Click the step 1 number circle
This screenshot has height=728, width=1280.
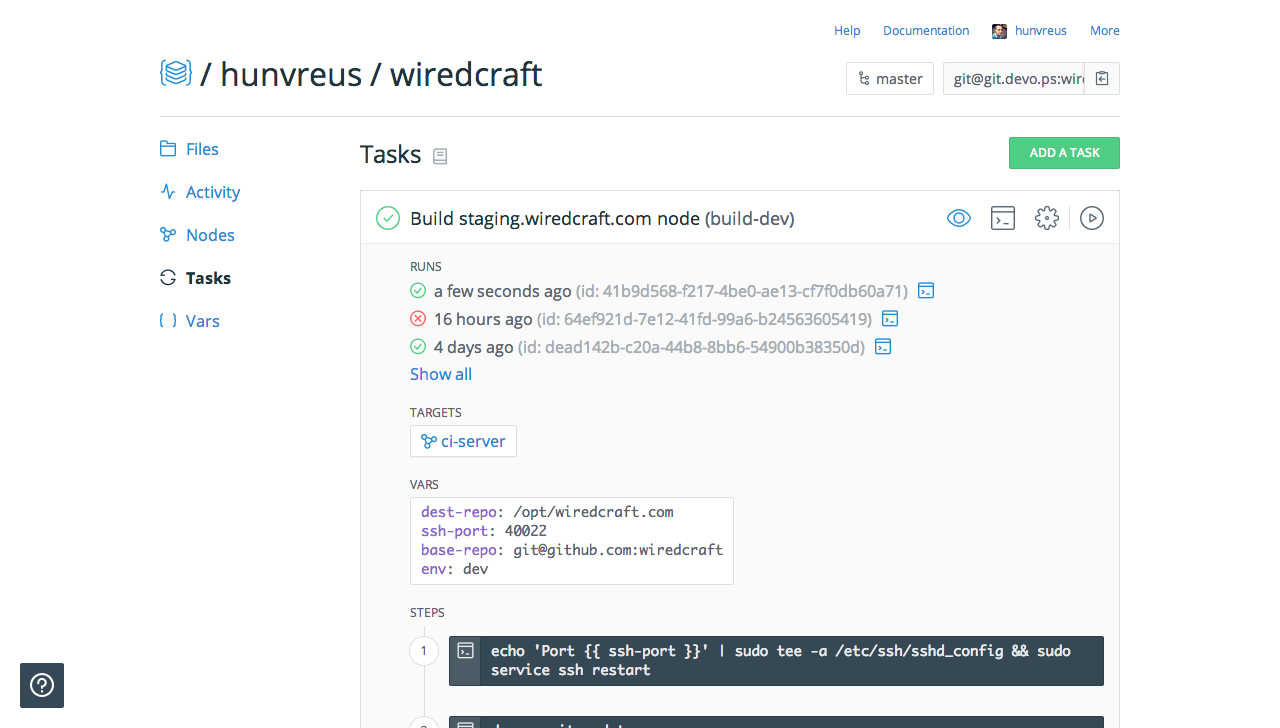(424, 651)
